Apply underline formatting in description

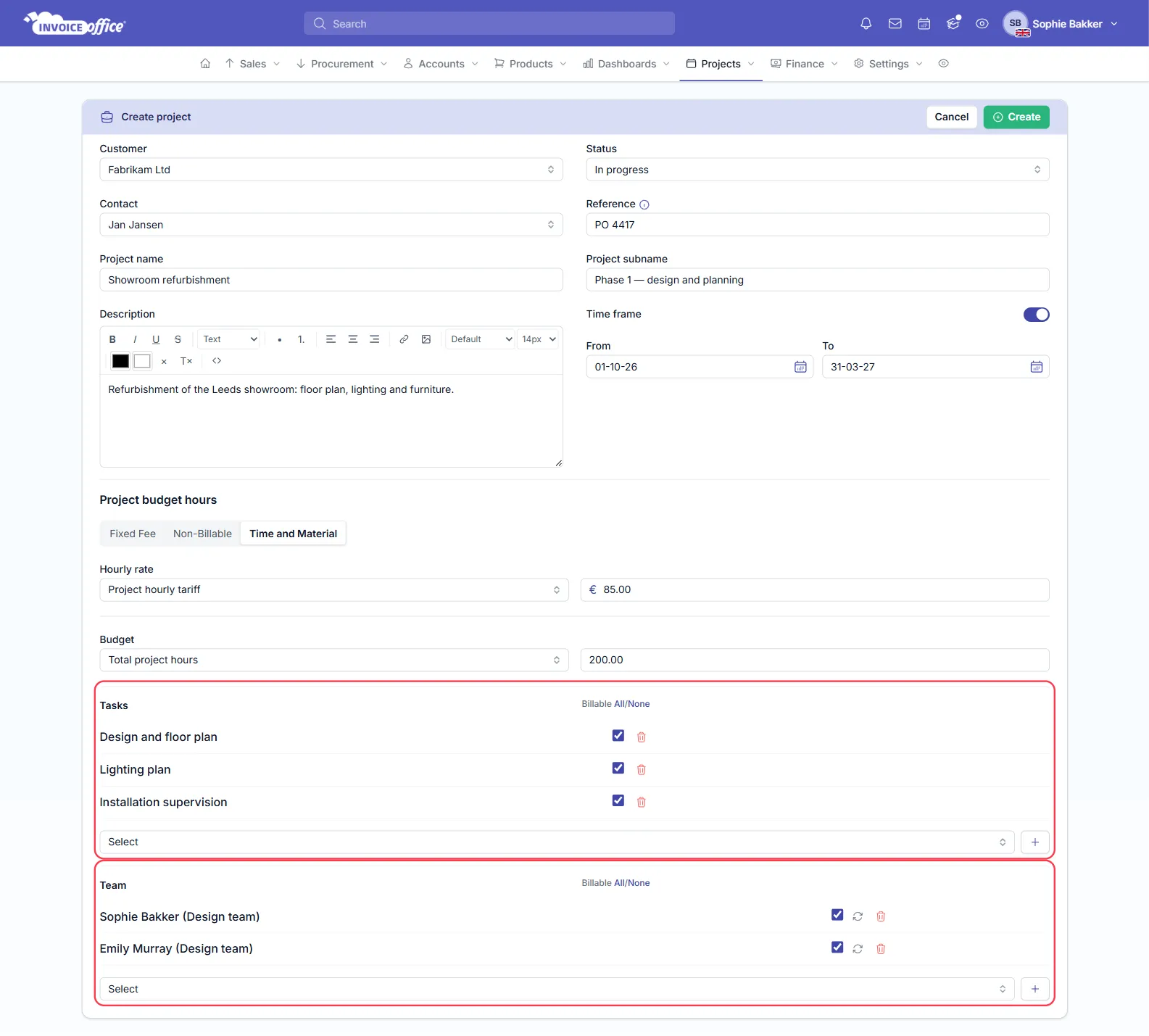point(156,339)
